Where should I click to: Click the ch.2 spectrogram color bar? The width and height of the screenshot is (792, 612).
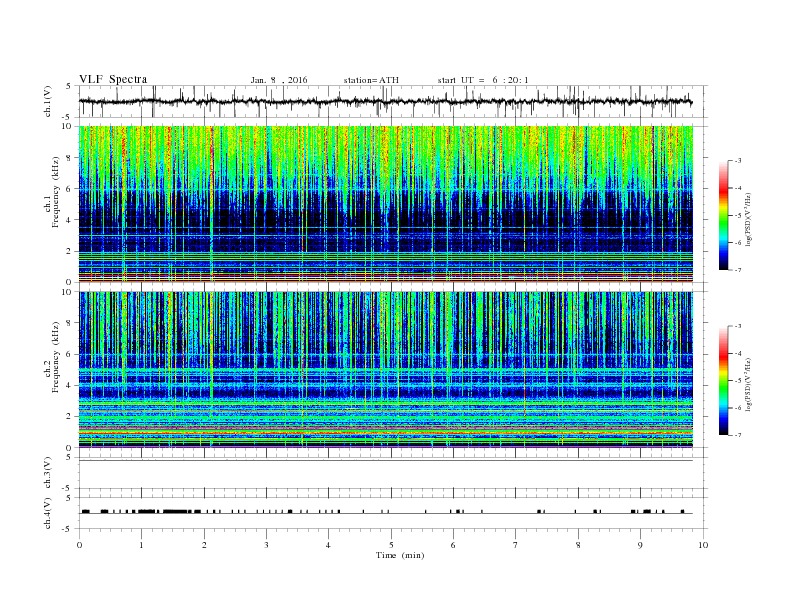724,381
